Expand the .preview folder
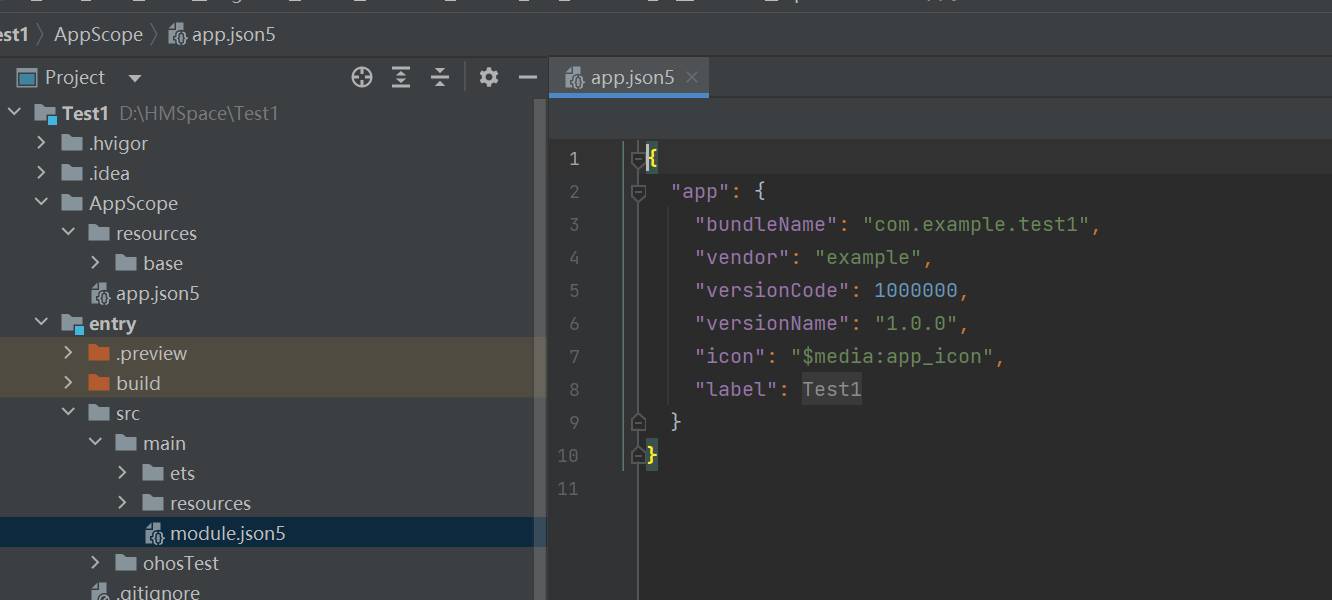 (68, 353)
